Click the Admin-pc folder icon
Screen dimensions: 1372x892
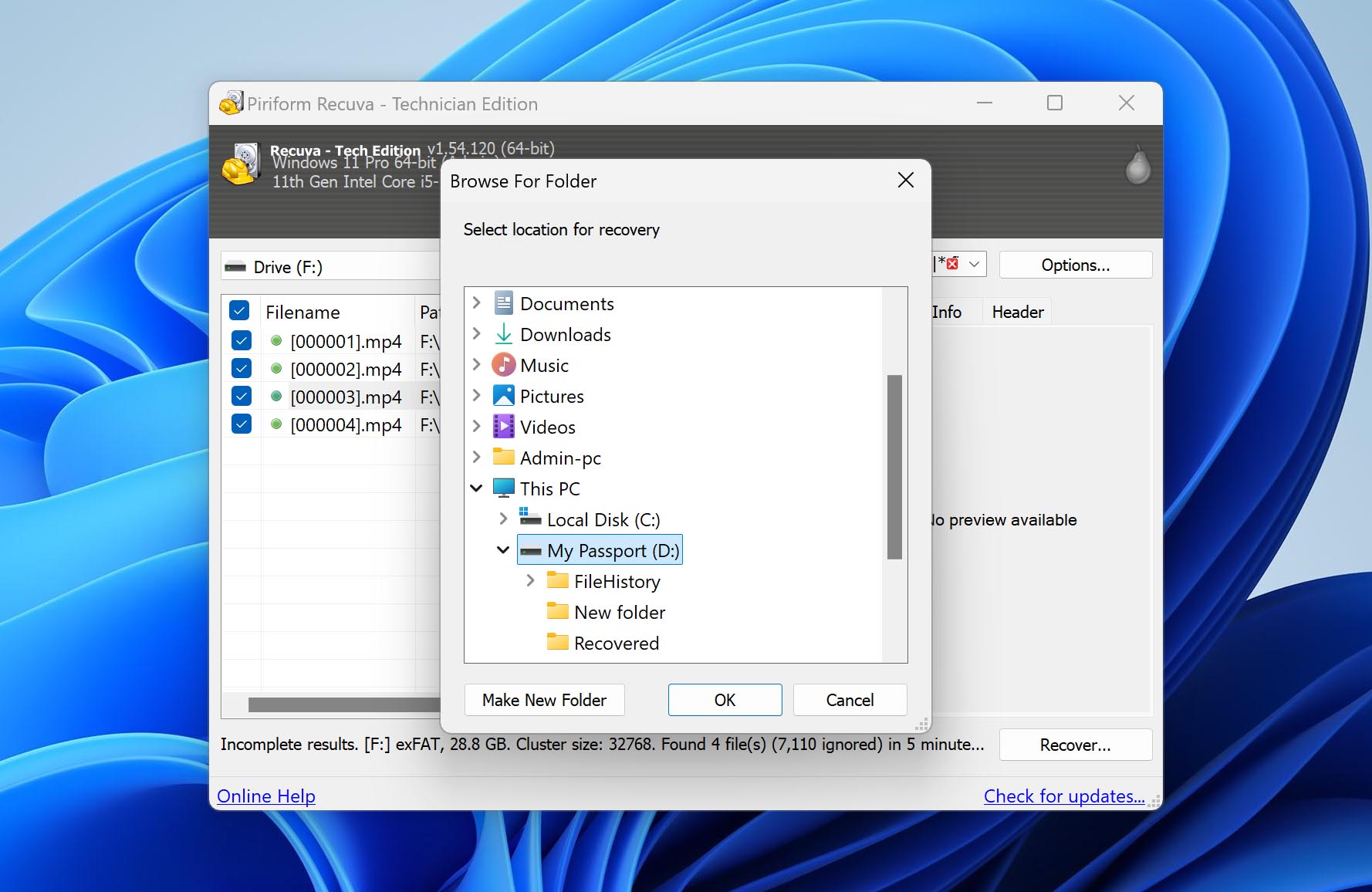(503, 457)
